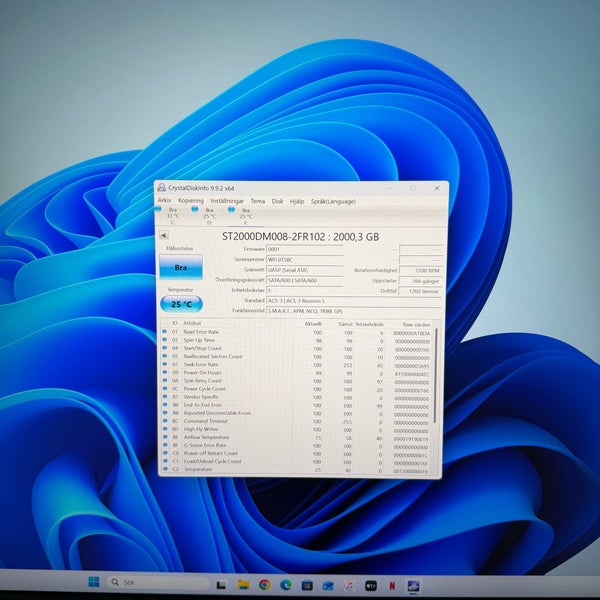This screenshot has width=600, height=600.
Task: Open File Explorer from the taskbar
Action: point(243,584)
